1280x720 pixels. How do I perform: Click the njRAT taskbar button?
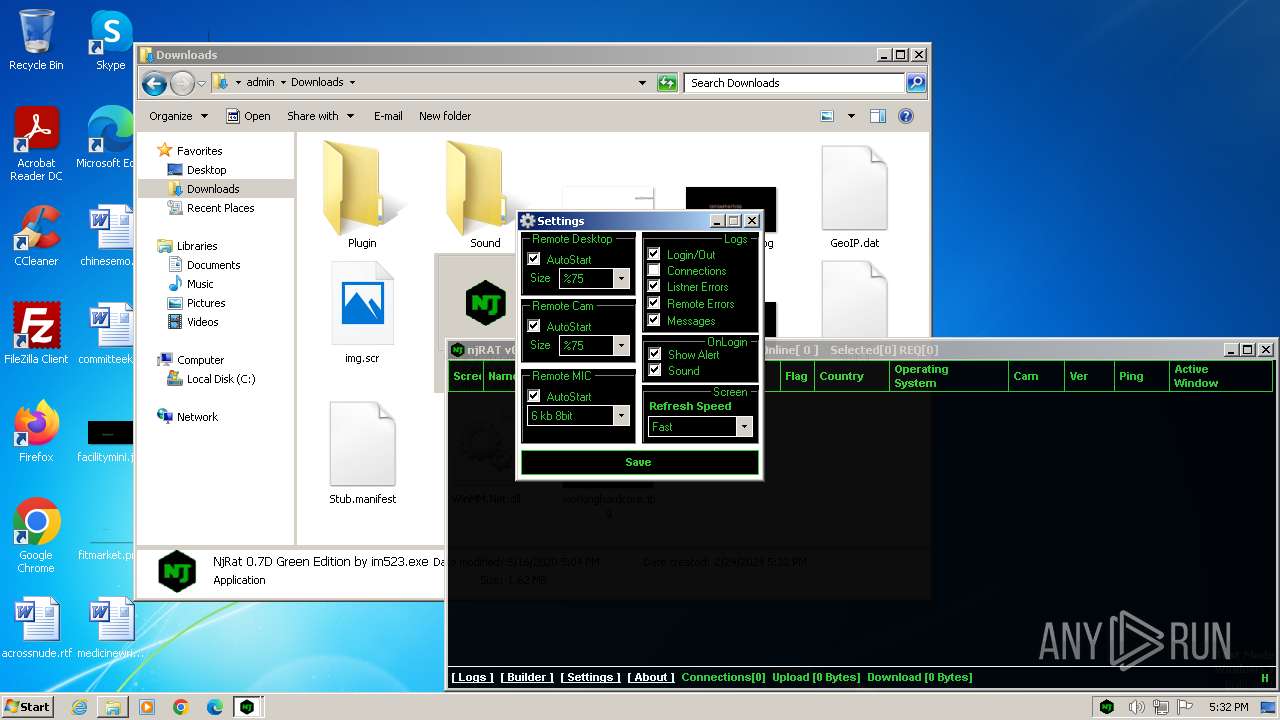click(x=247, y=707)
